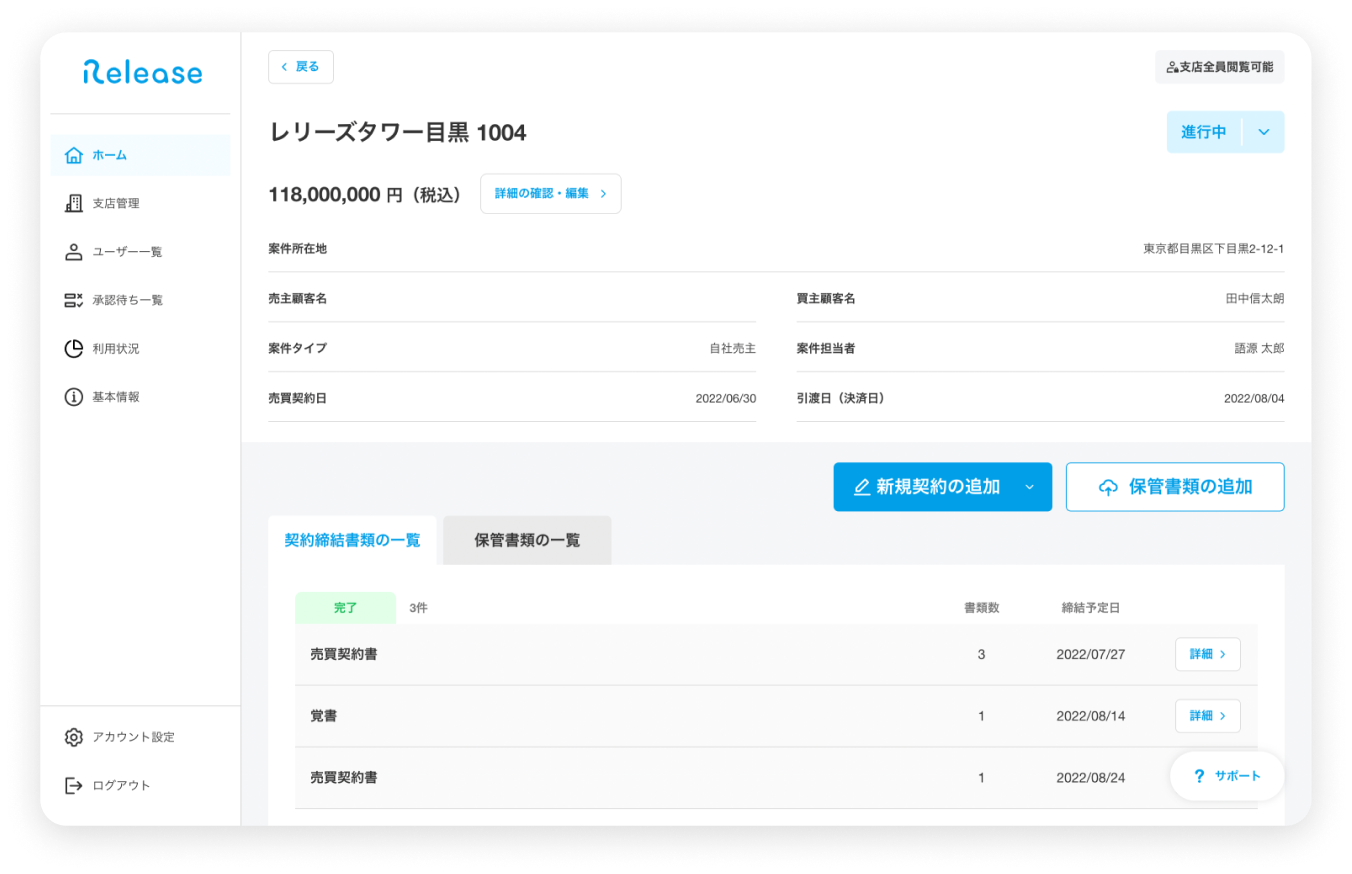Click the question mark サポート icon
The height and width of the screenshot is (874, 1352).
click(x=1199, y=776)
